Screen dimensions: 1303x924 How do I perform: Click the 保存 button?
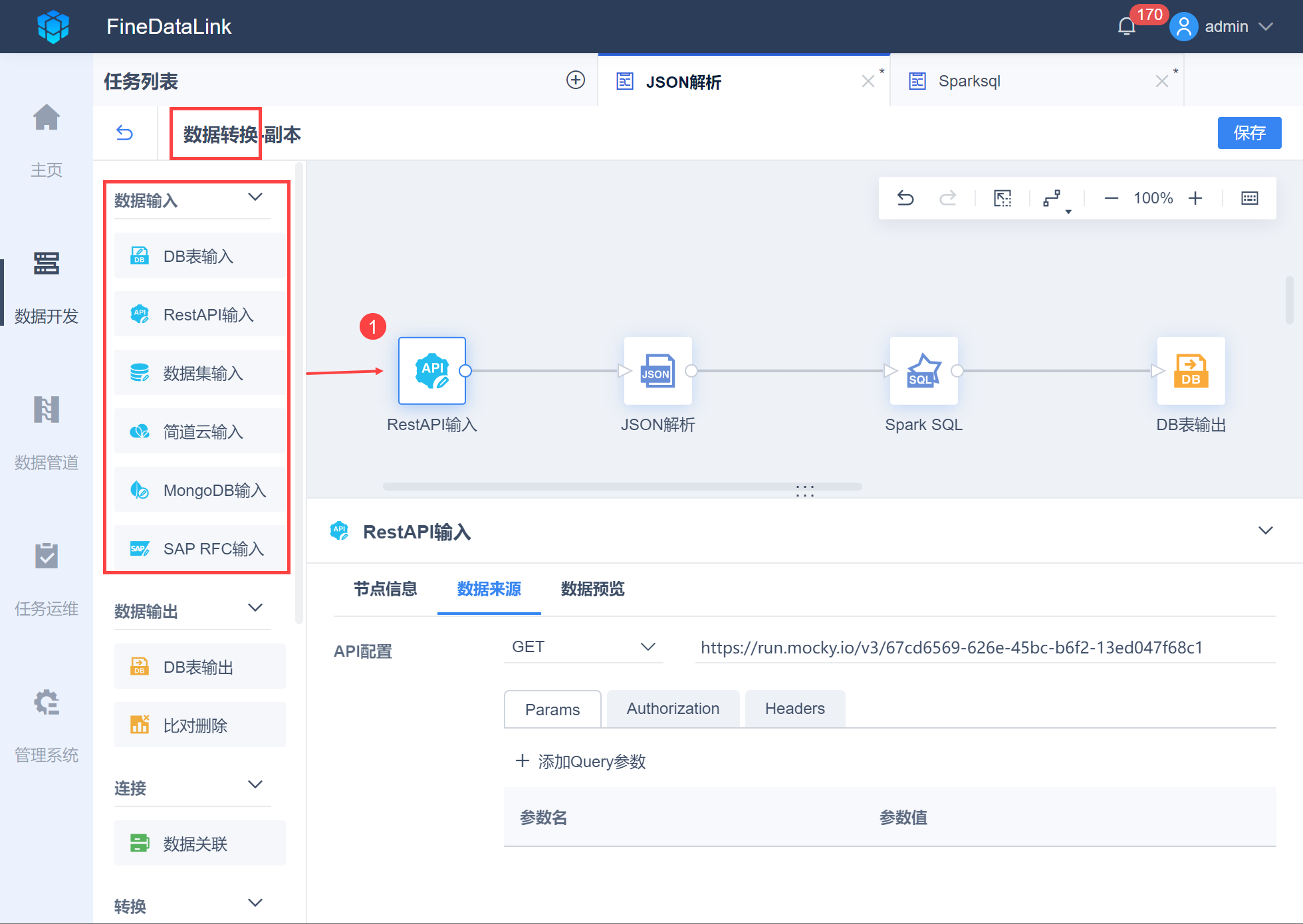coord(1248,133)
